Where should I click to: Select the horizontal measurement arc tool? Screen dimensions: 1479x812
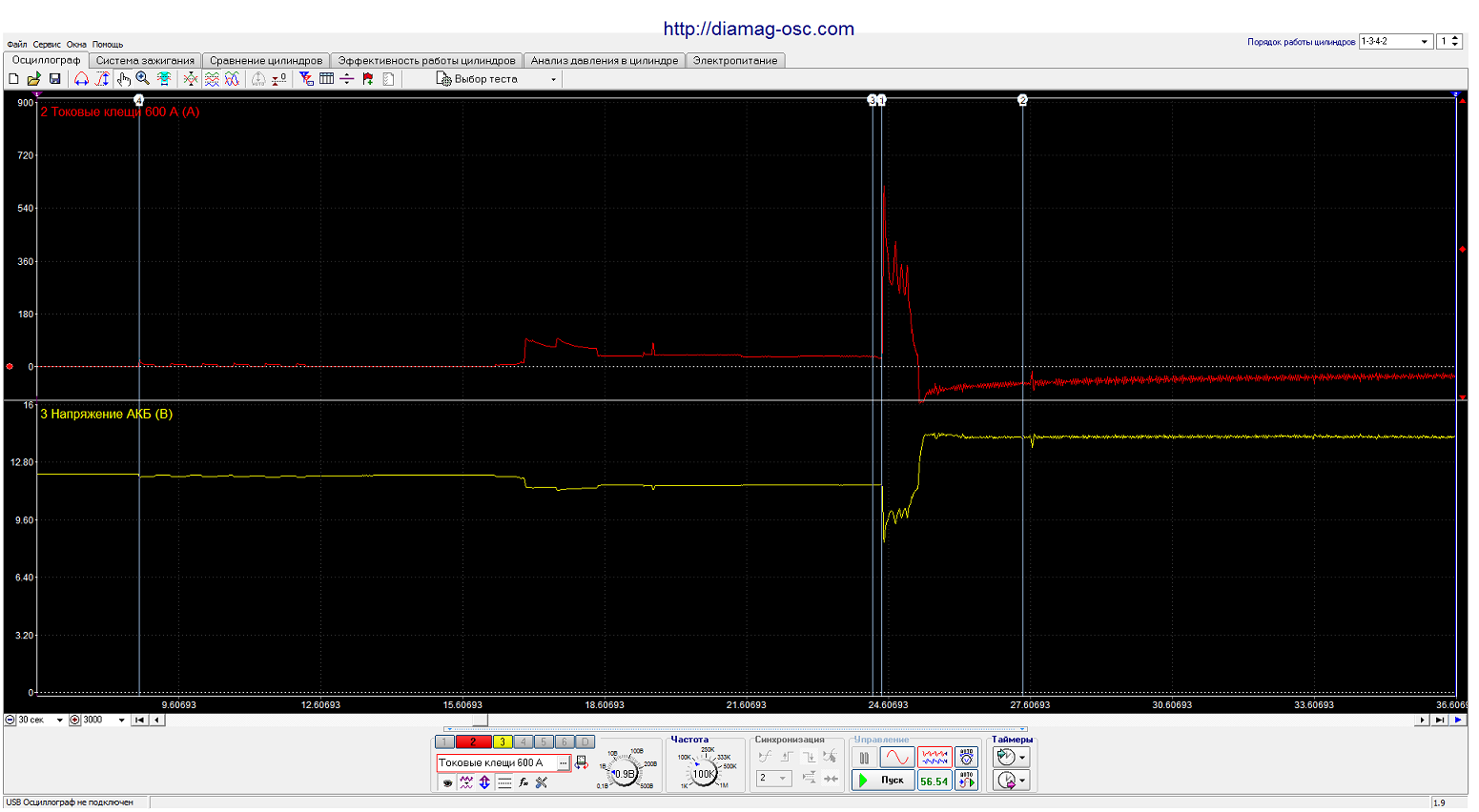[x=81, y=79]
